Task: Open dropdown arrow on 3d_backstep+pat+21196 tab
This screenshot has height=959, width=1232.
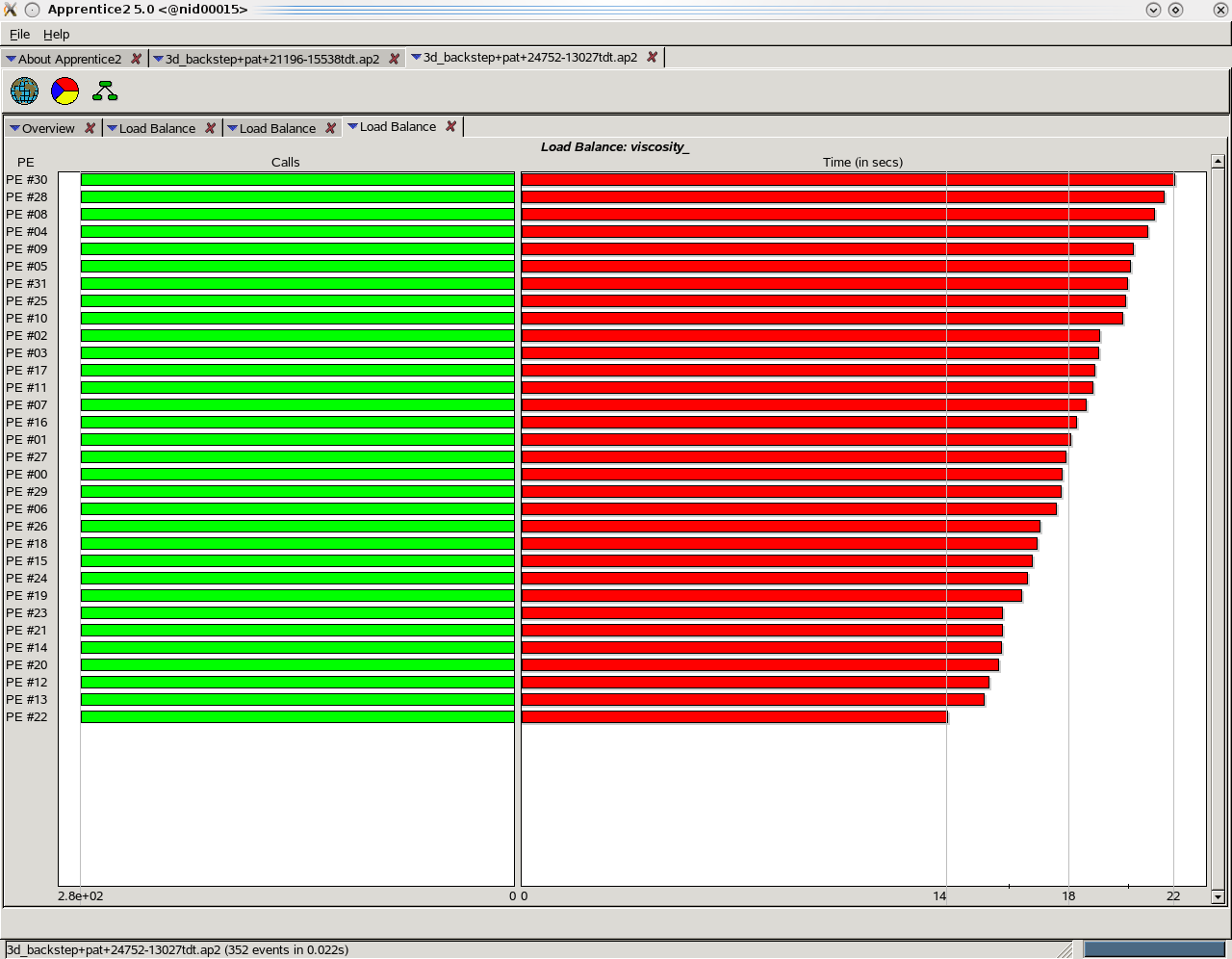Action: [x=159, y=59]
